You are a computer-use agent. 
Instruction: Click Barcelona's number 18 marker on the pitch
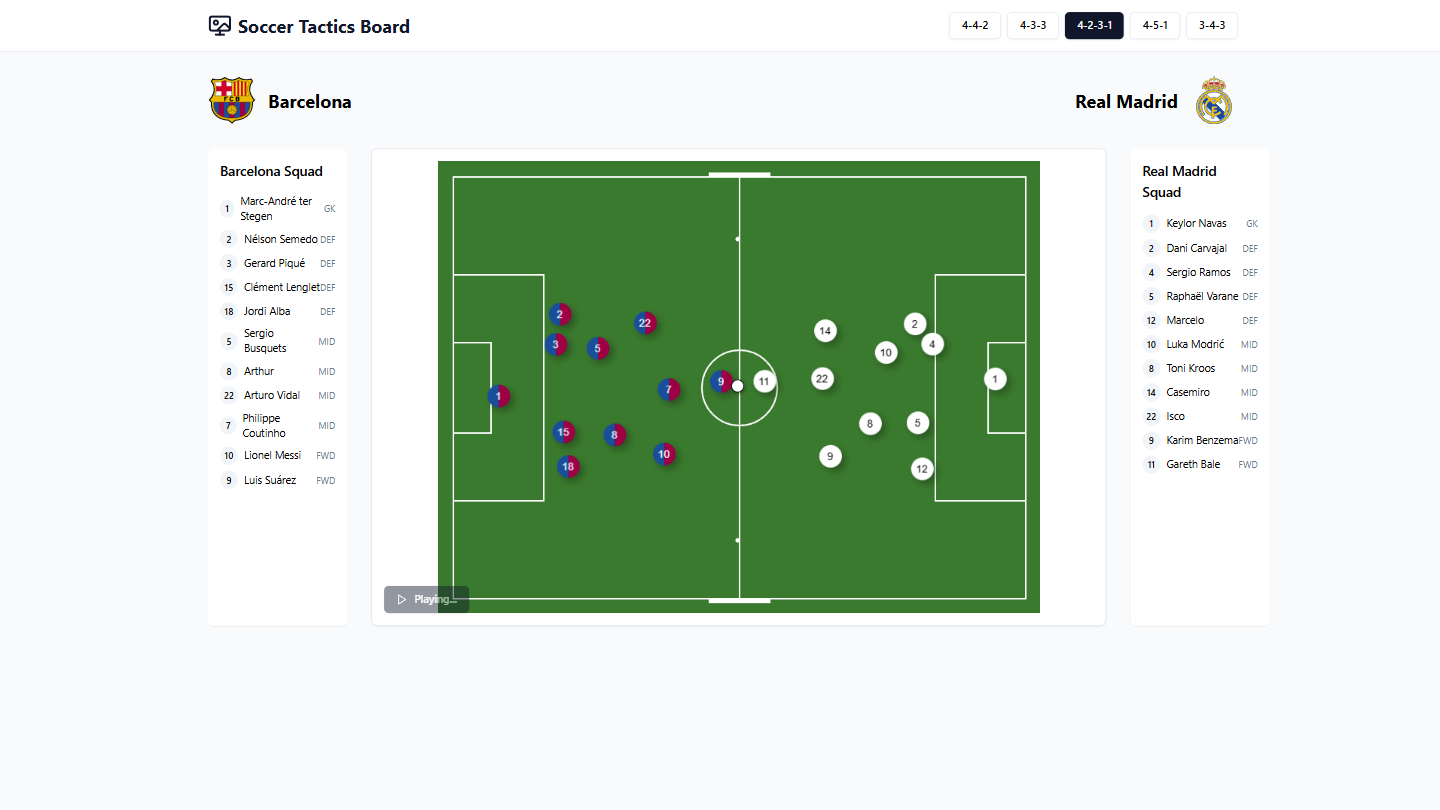(x=568, y=466)
